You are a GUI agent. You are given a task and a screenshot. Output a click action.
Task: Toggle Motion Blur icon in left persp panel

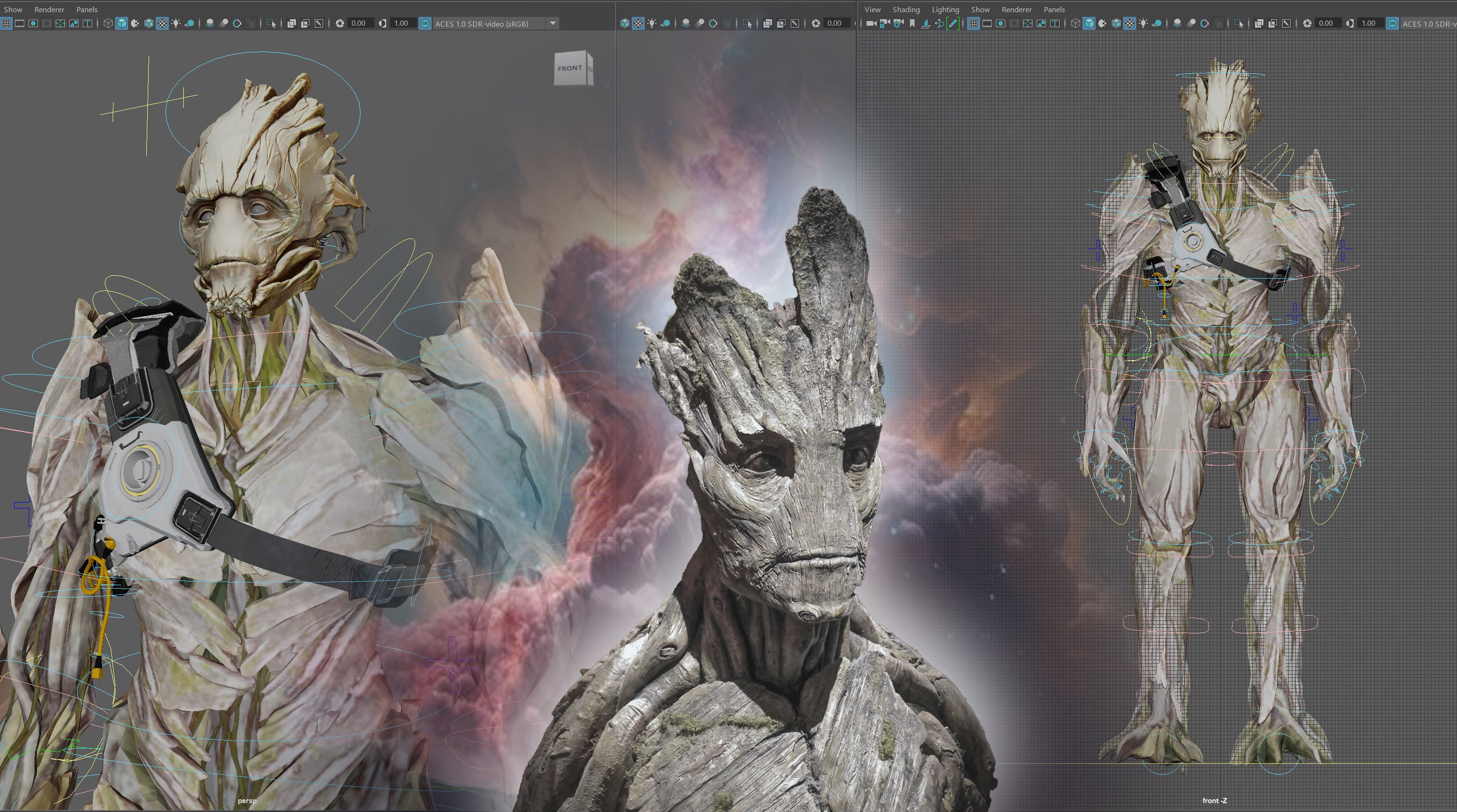pyautogui.click(x=224, y=23)
